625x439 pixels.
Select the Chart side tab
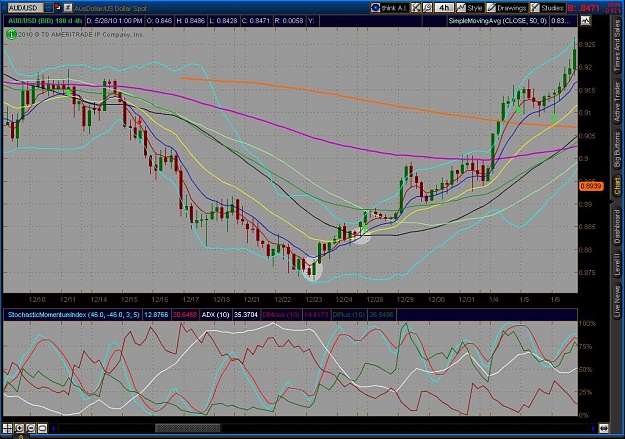pyautogui.click(x=617, y=187)
